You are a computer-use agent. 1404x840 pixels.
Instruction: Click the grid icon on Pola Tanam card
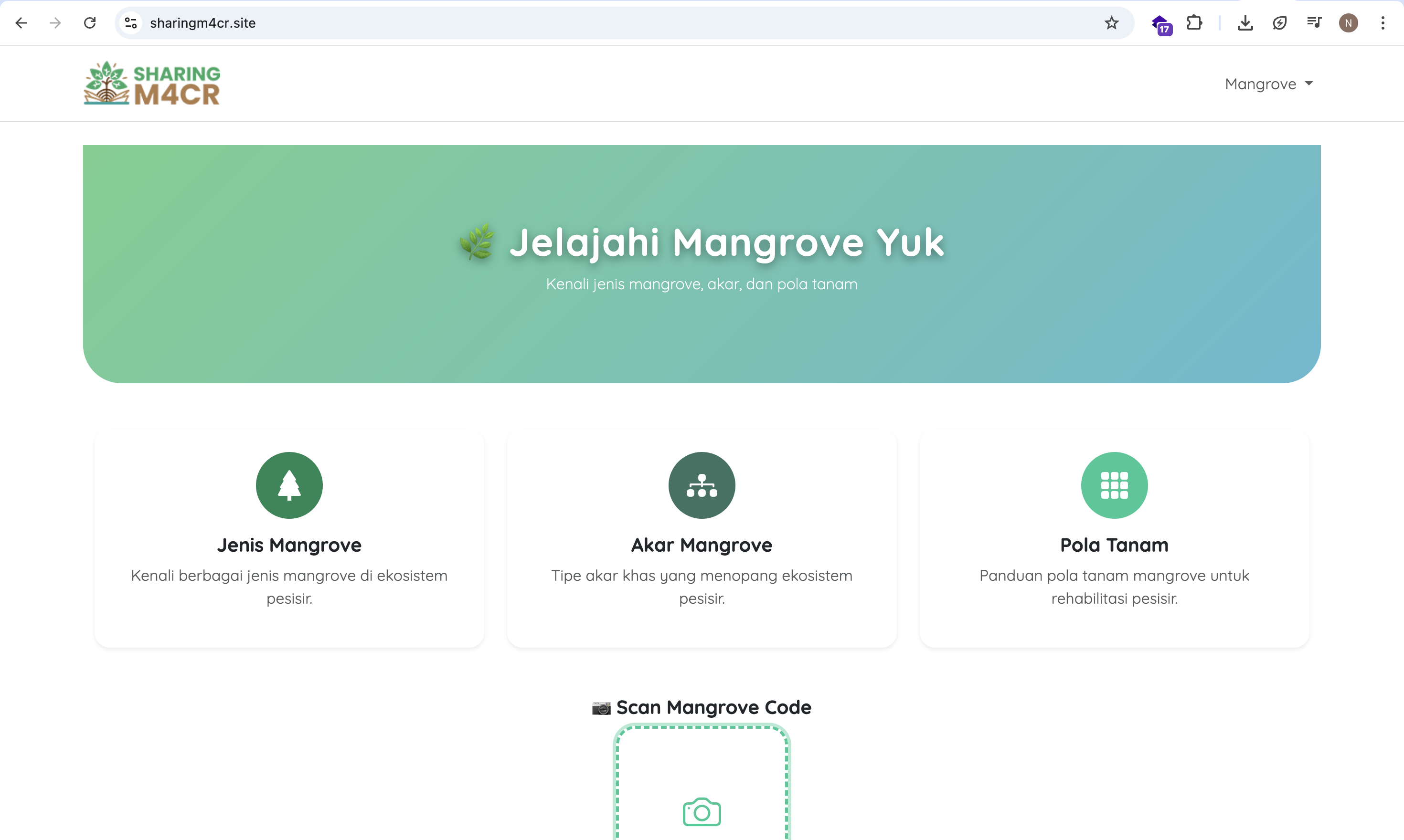[1114, 485]
